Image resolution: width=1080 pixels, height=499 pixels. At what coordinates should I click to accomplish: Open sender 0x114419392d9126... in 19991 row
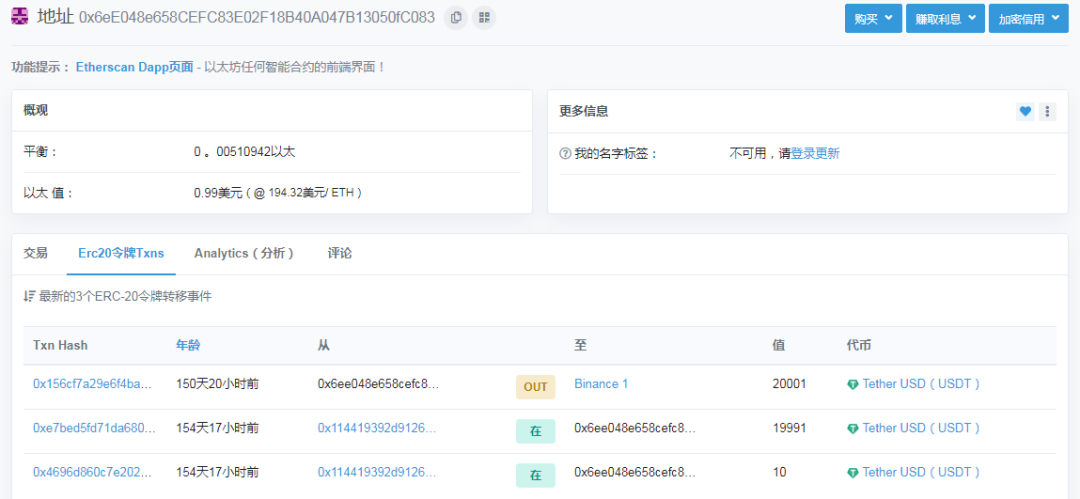point(377,428)
